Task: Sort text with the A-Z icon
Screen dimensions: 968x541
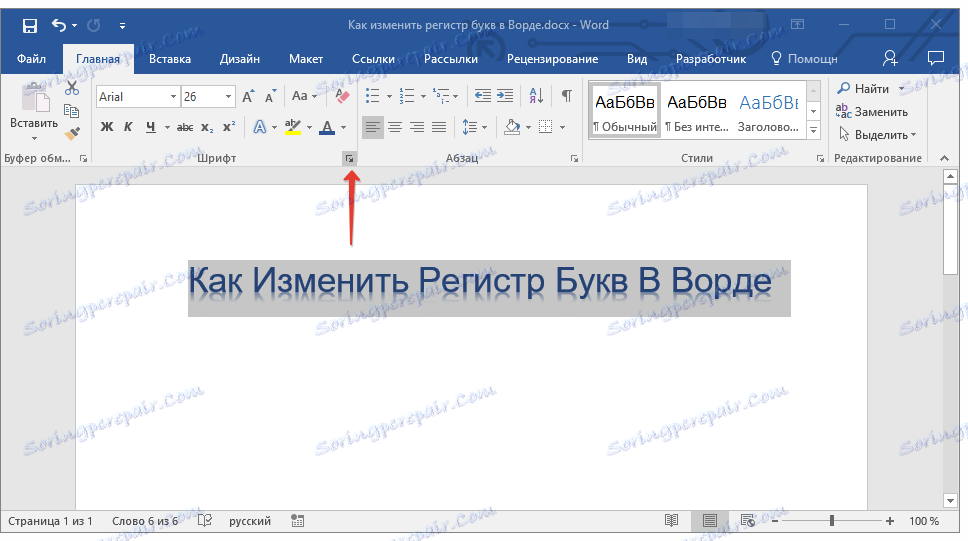Action: pos(536,96)
